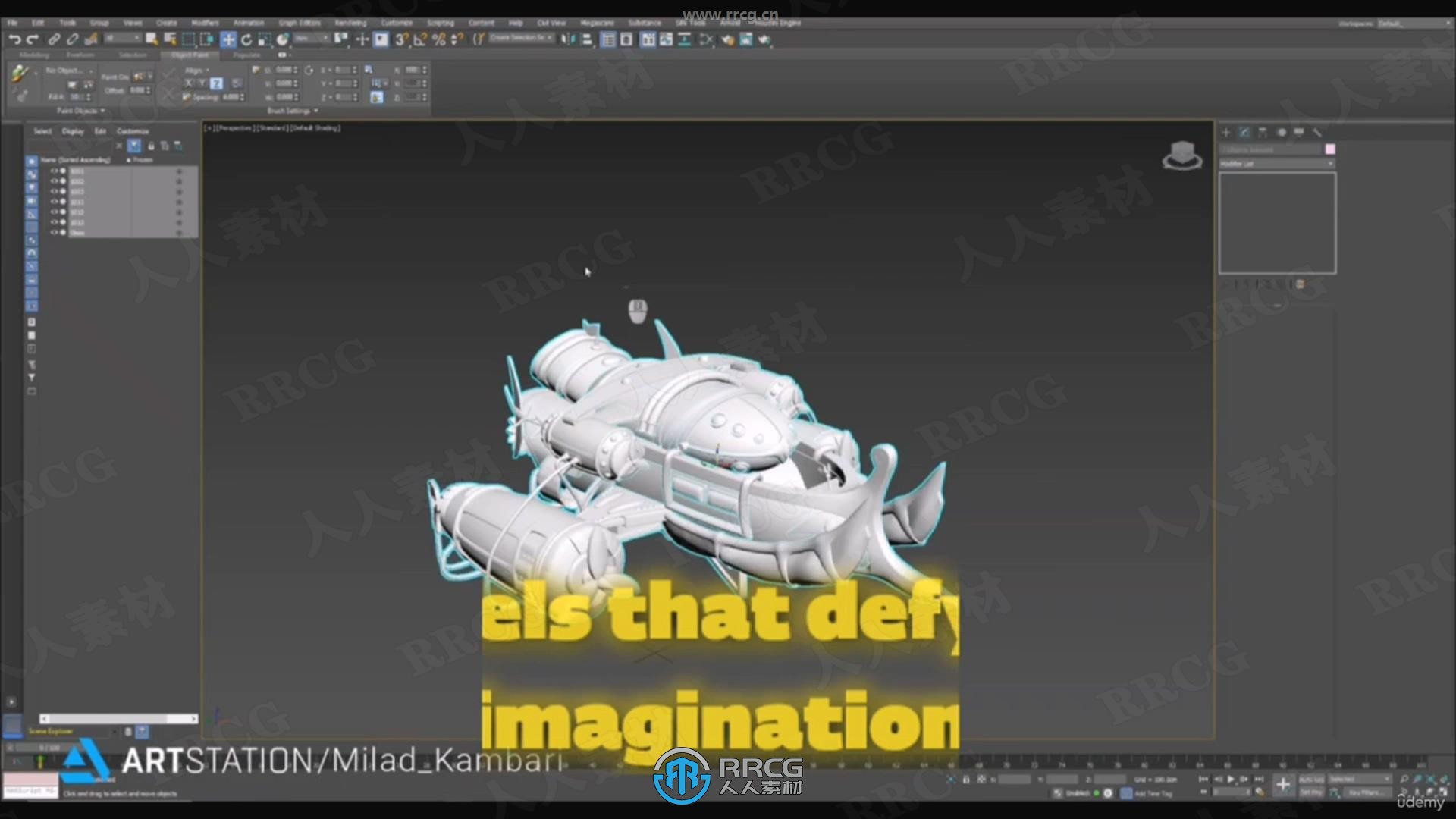Viewport: 1456px width, 819px height.
Task: Click the Object Paint brush icon
Action: coord(20,73)
